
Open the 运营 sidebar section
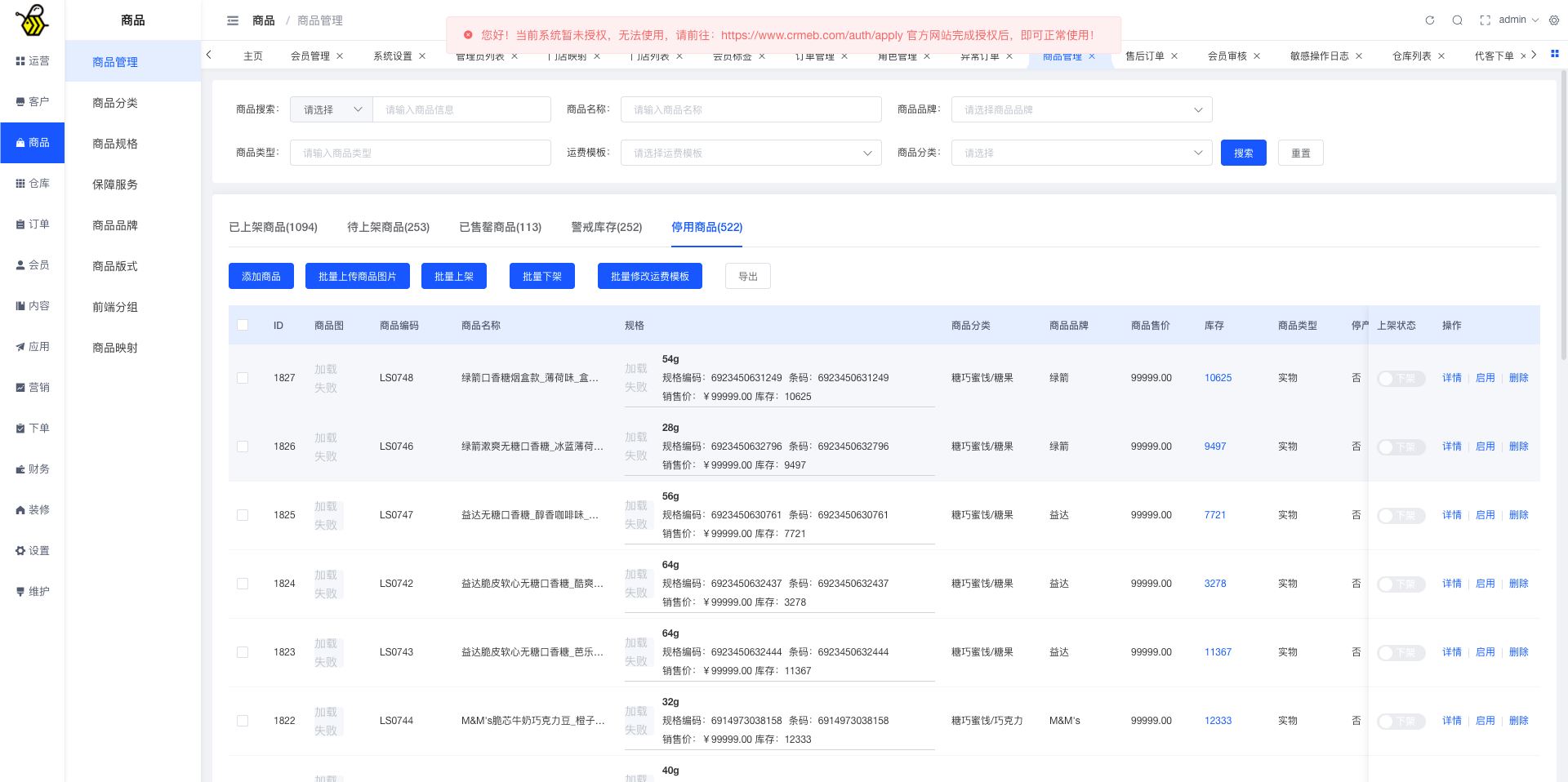pos(33,61)
